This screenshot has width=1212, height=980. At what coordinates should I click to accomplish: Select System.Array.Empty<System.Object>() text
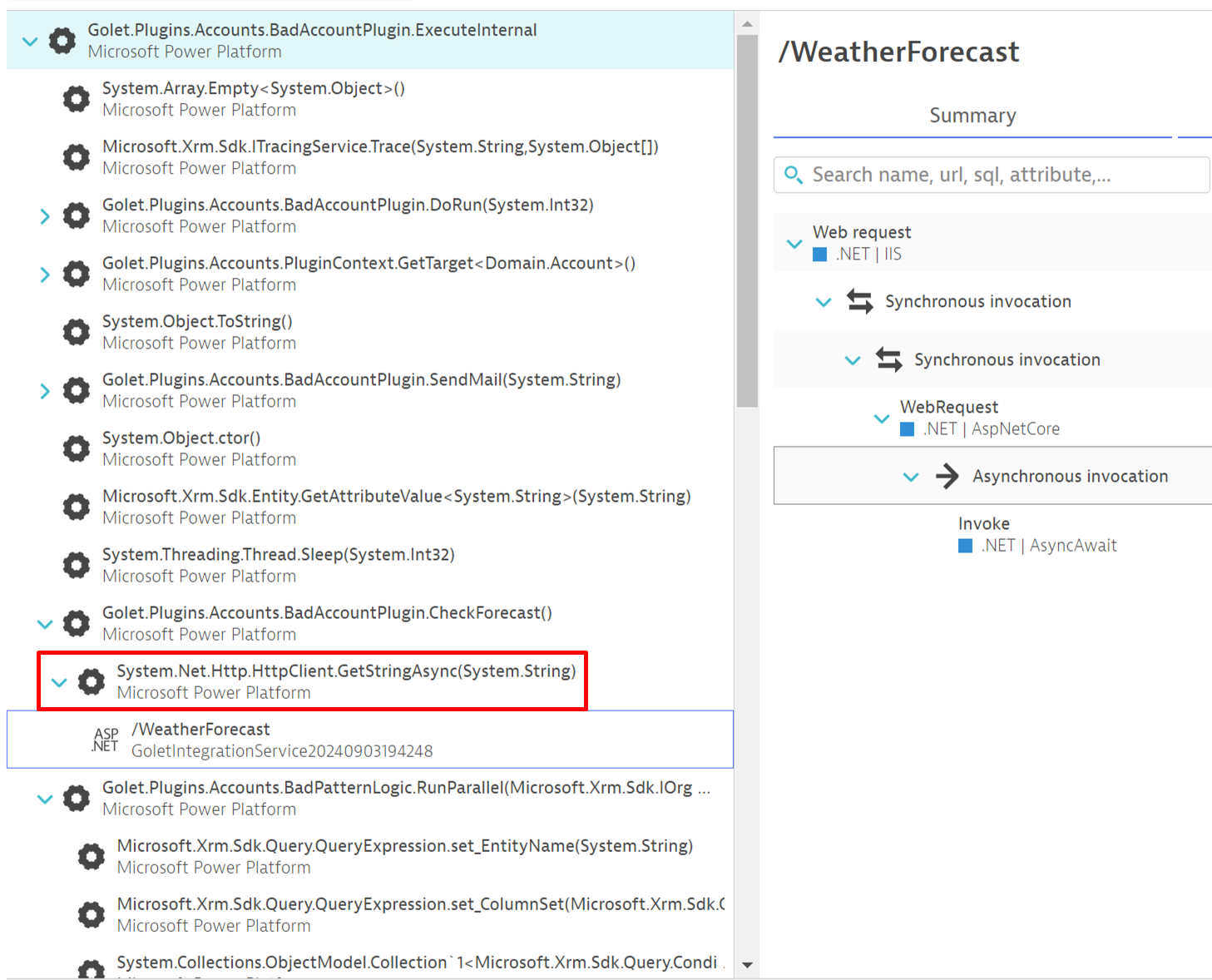click(254, 88)
